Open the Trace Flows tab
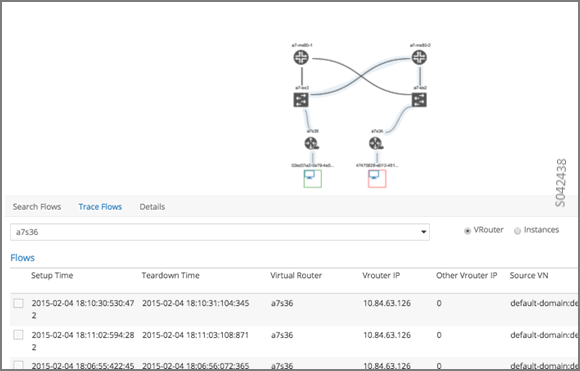580x371 pixels. (x=100, y=207)
